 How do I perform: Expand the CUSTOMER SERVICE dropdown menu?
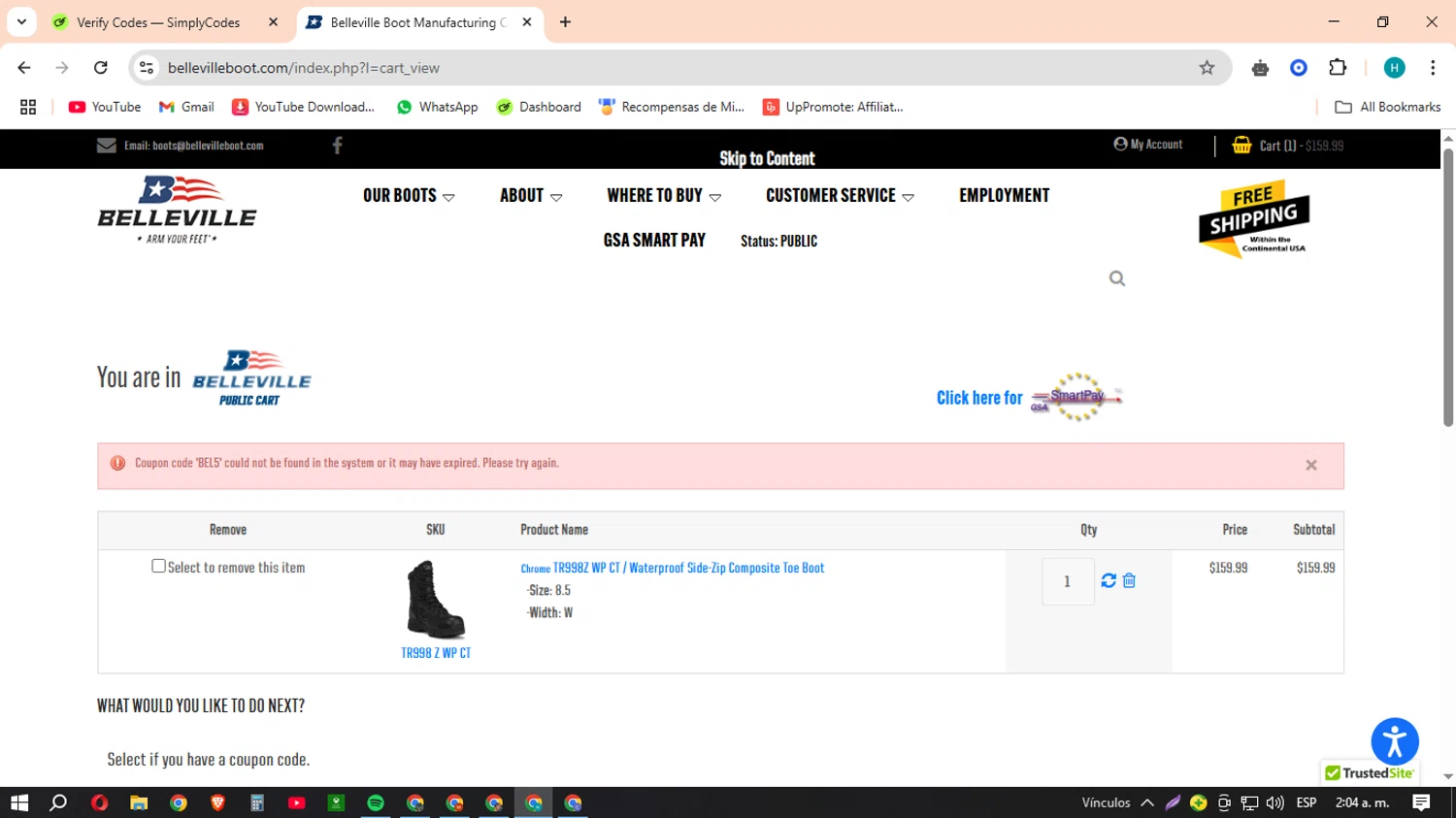840,196
